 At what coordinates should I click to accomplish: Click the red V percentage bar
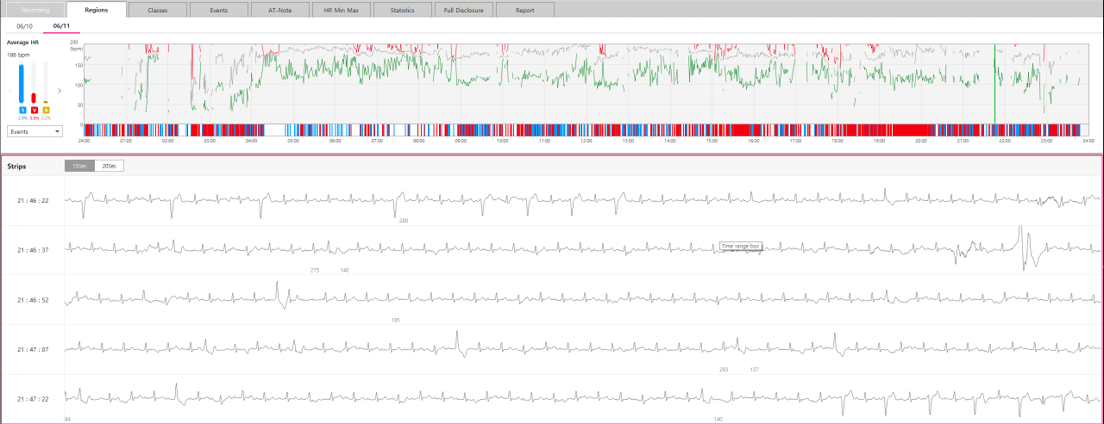34,84
